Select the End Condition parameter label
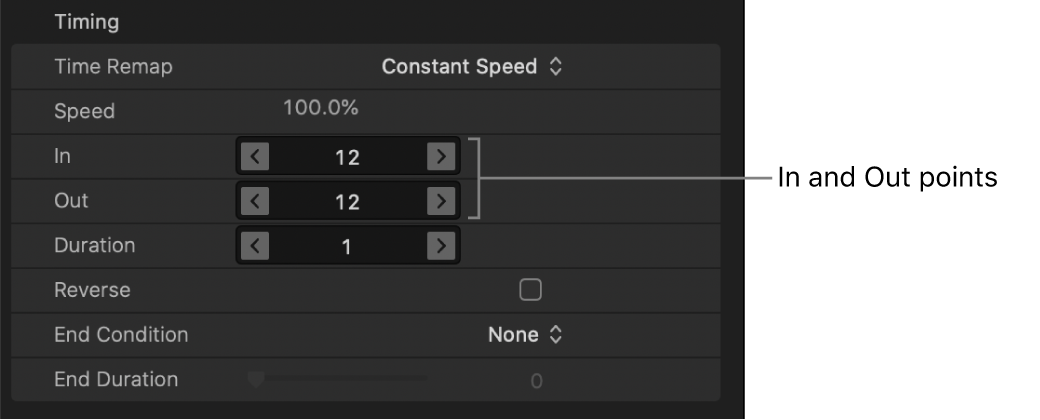1040x420 pixels. [121, 335]
